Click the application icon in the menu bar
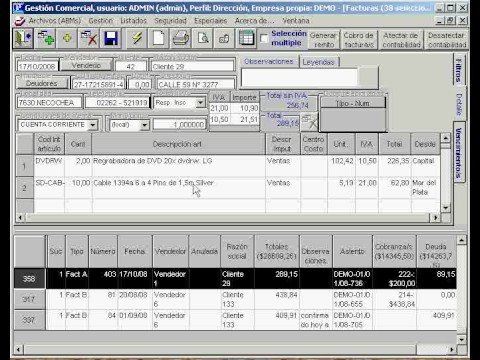 [x=20, y=21]
